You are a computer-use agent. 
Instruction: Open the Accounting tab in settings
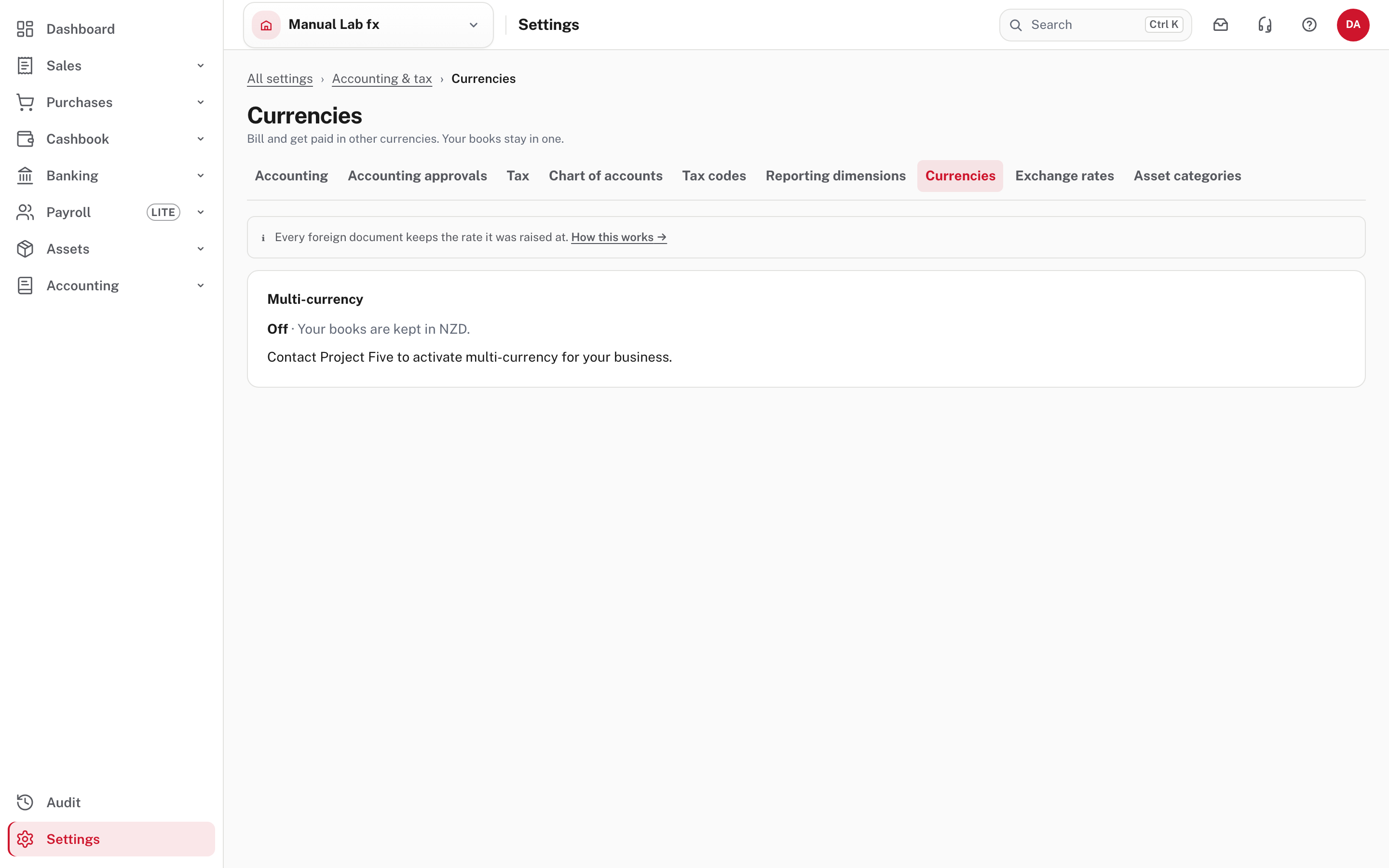pos(292,176)
